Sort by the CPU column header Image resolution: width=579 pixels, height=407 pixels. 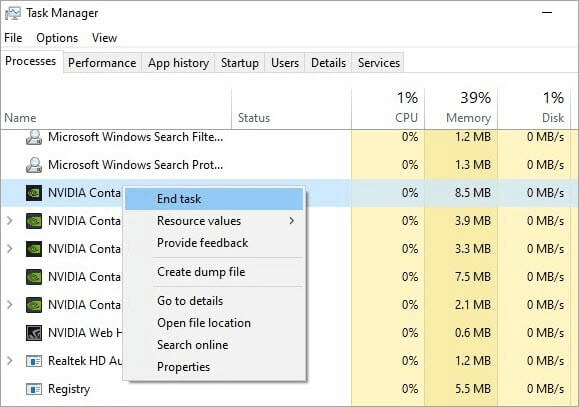tap(388, 109)
